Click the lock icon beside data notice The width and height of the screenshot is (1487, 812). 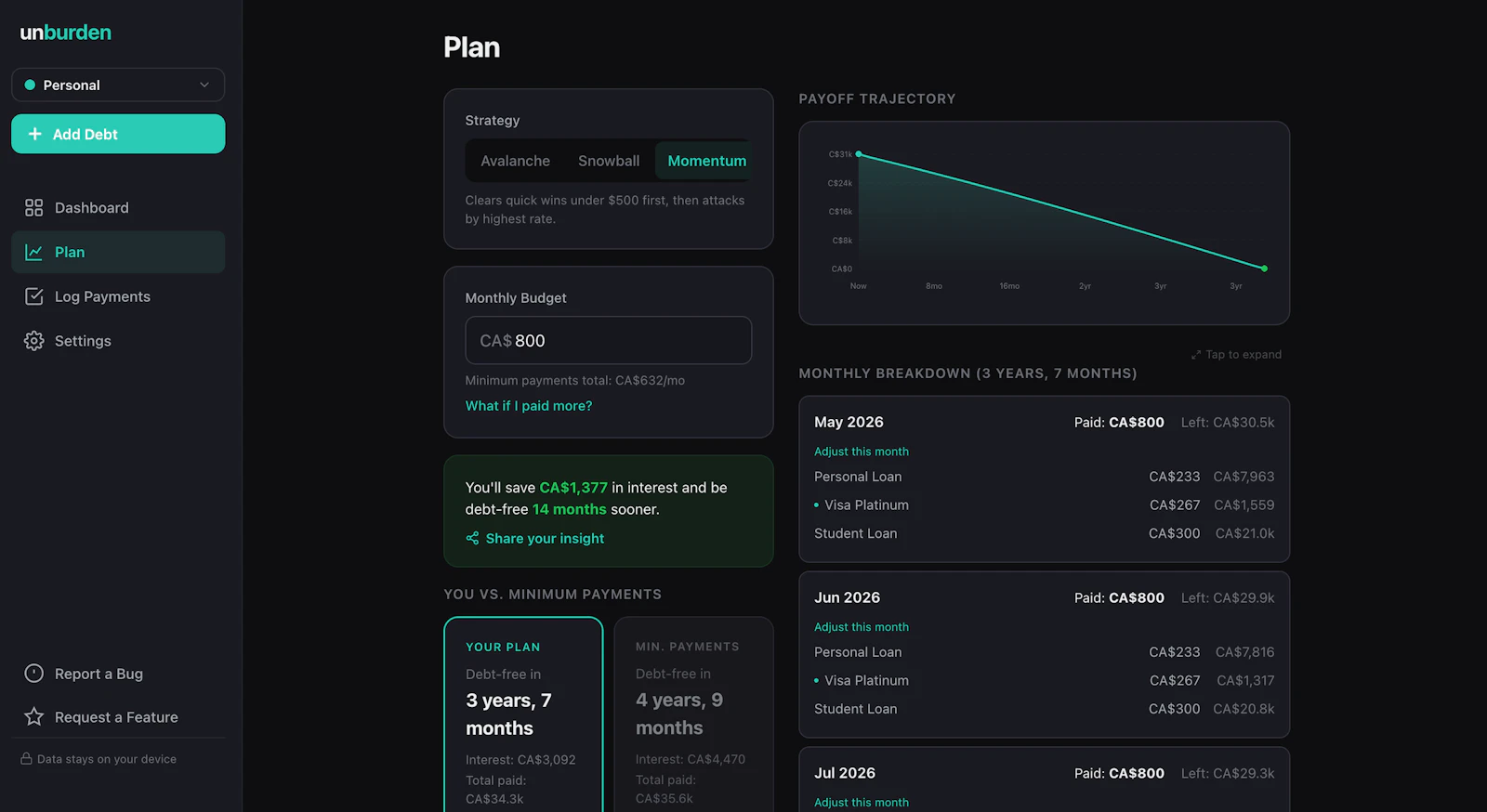pos(26,759)
